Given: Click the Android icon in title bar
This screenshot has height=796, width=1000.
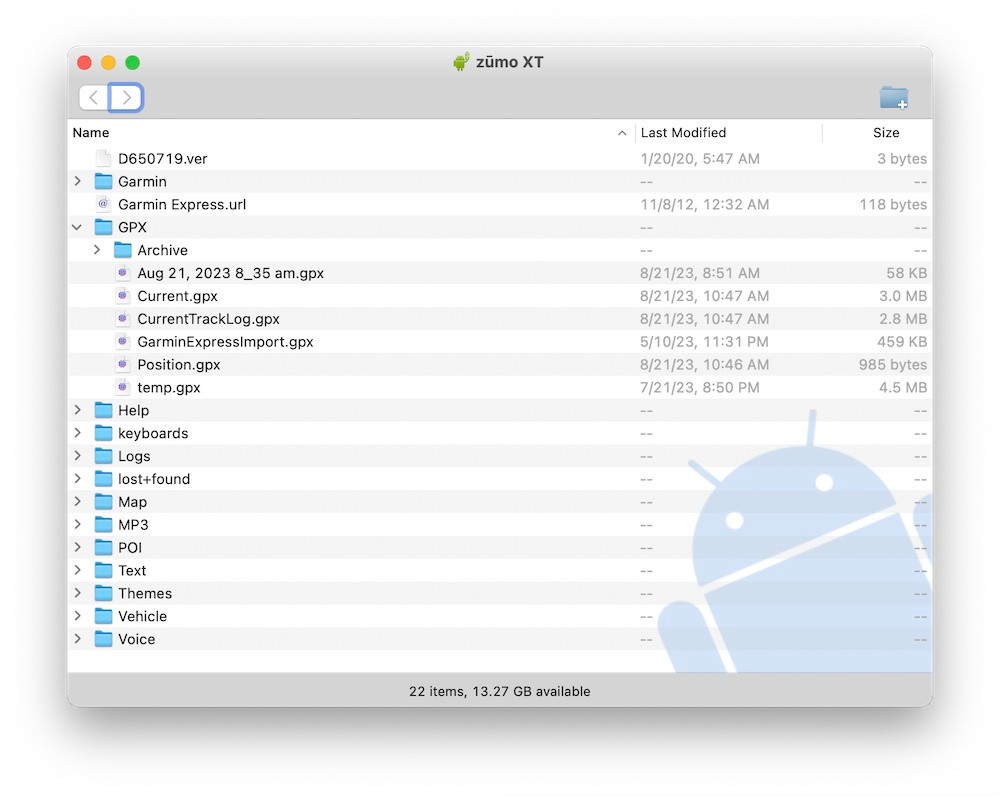Looking at the screenshot, I should coord(461,61).
